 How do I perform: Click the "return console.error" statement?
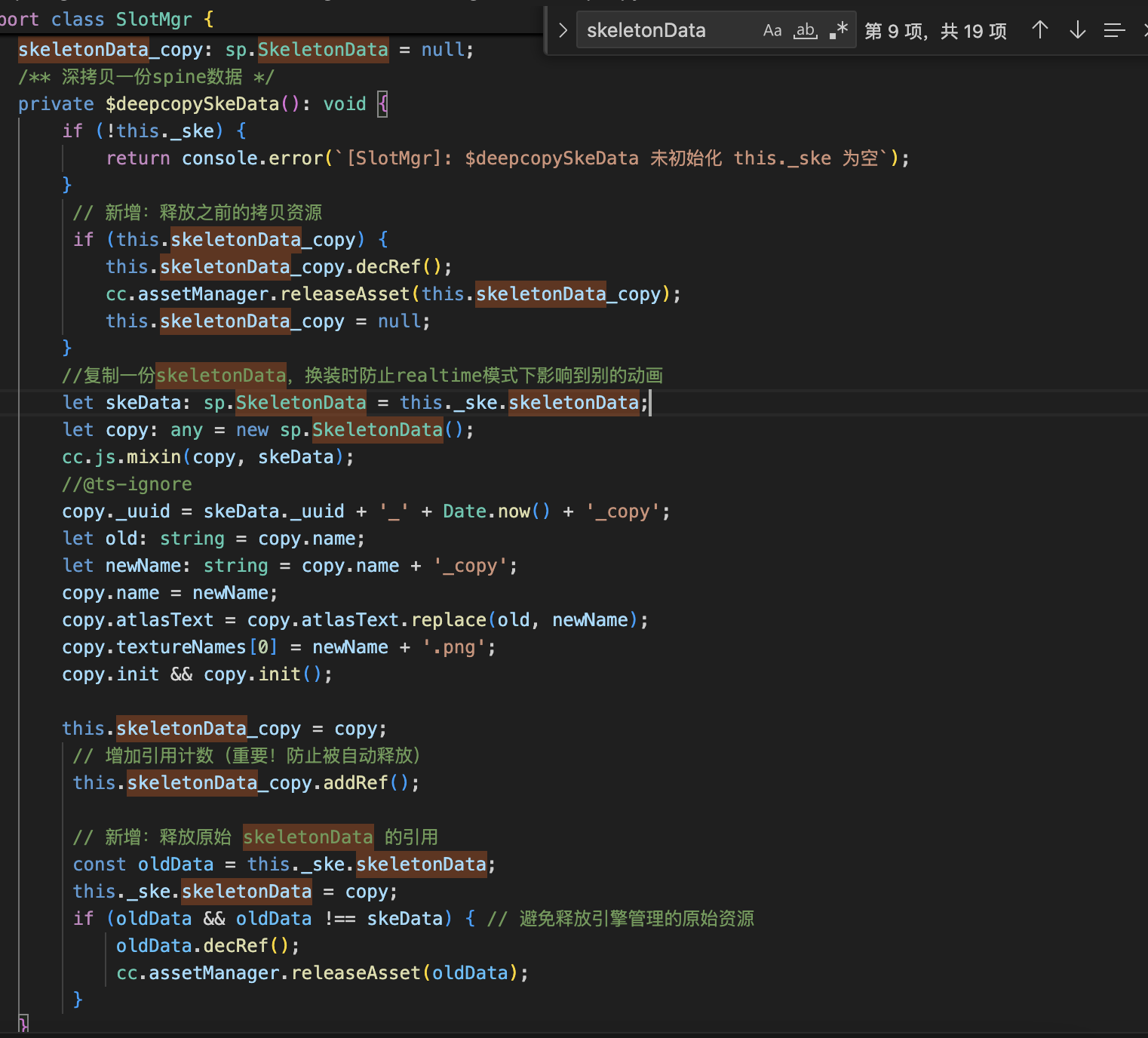[x=508, y=158]
